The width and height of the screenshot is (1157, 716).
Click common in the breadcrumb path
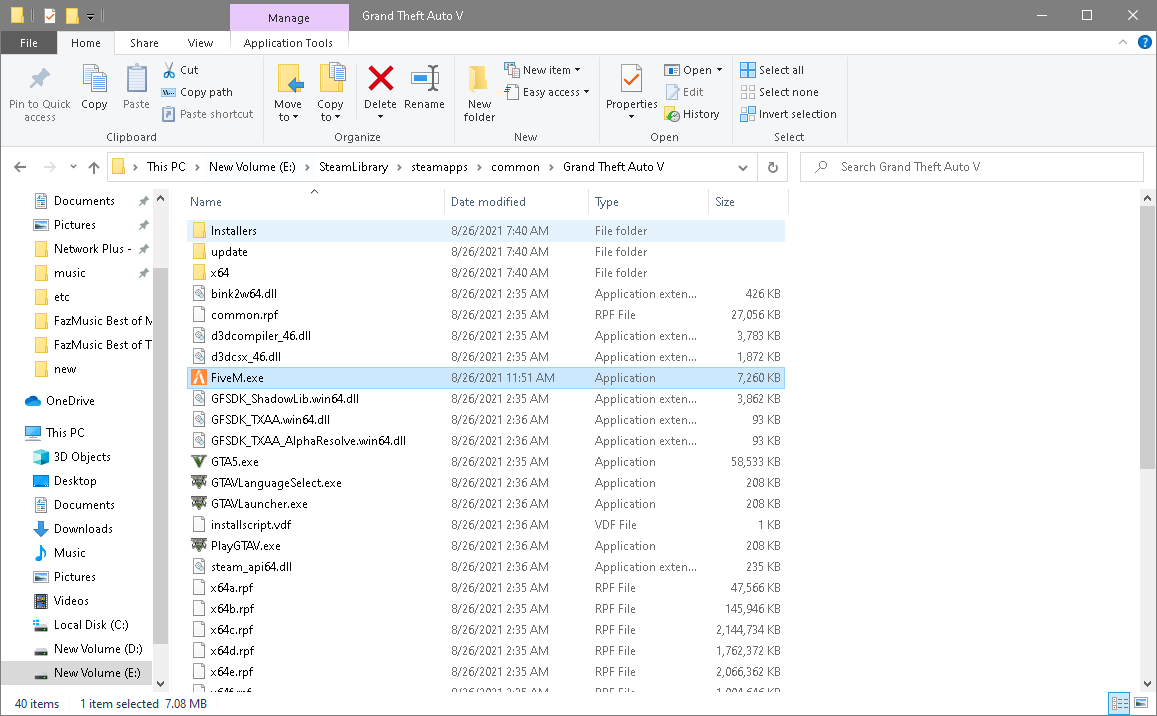[515, 168]
